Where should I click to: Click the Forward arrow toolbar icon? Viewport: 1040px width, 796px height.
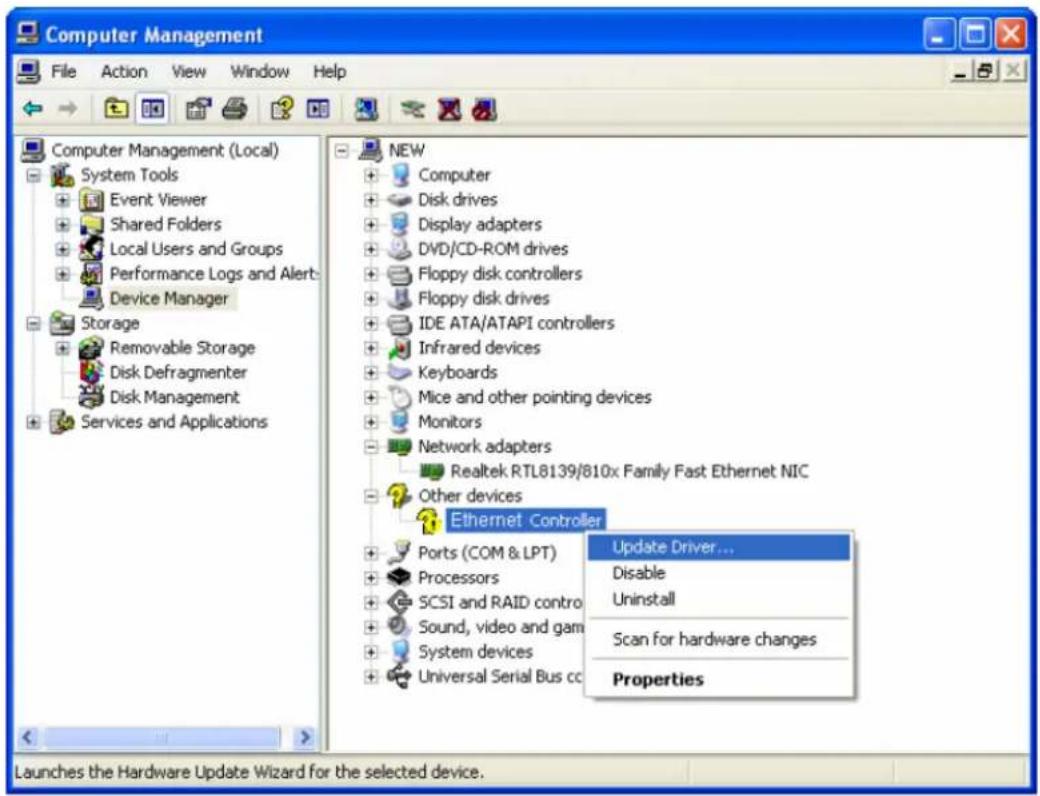tap(67, 108)
